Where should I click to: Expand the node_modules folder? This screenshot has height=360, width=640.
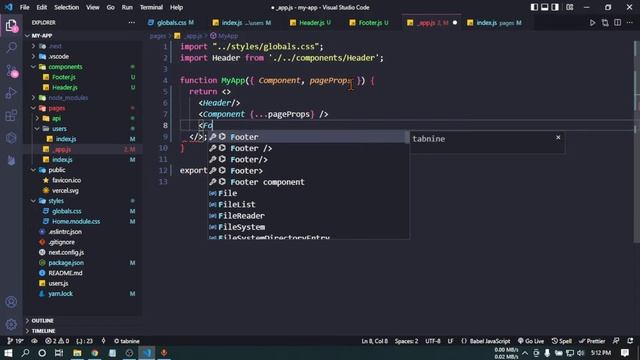pyautogui.click(x=68, y=98)
